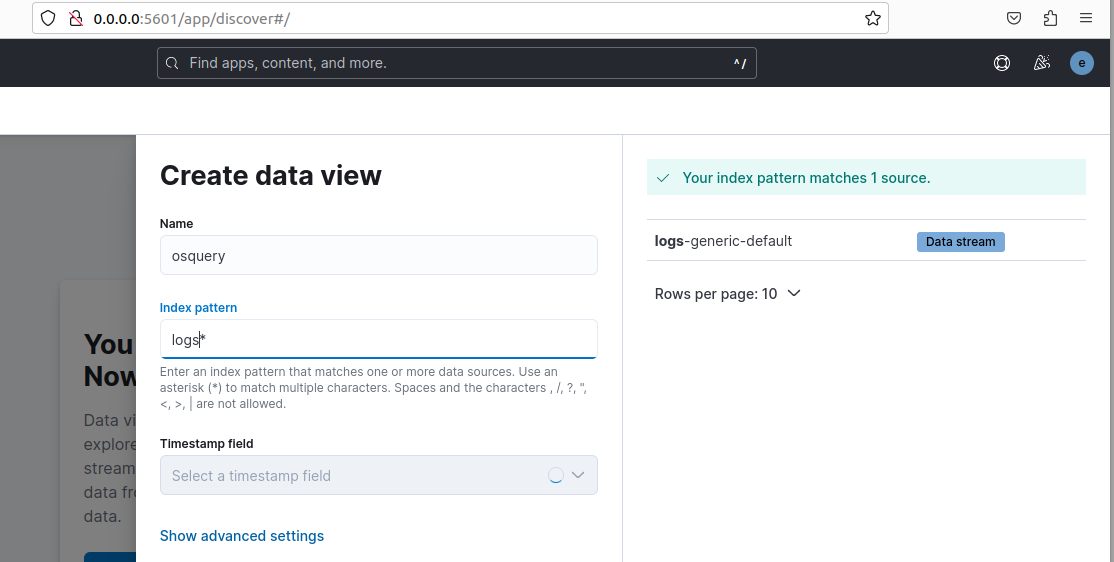Click the Data stream badge
Viewport: 1114px width, 562px height.
point(961,242)
